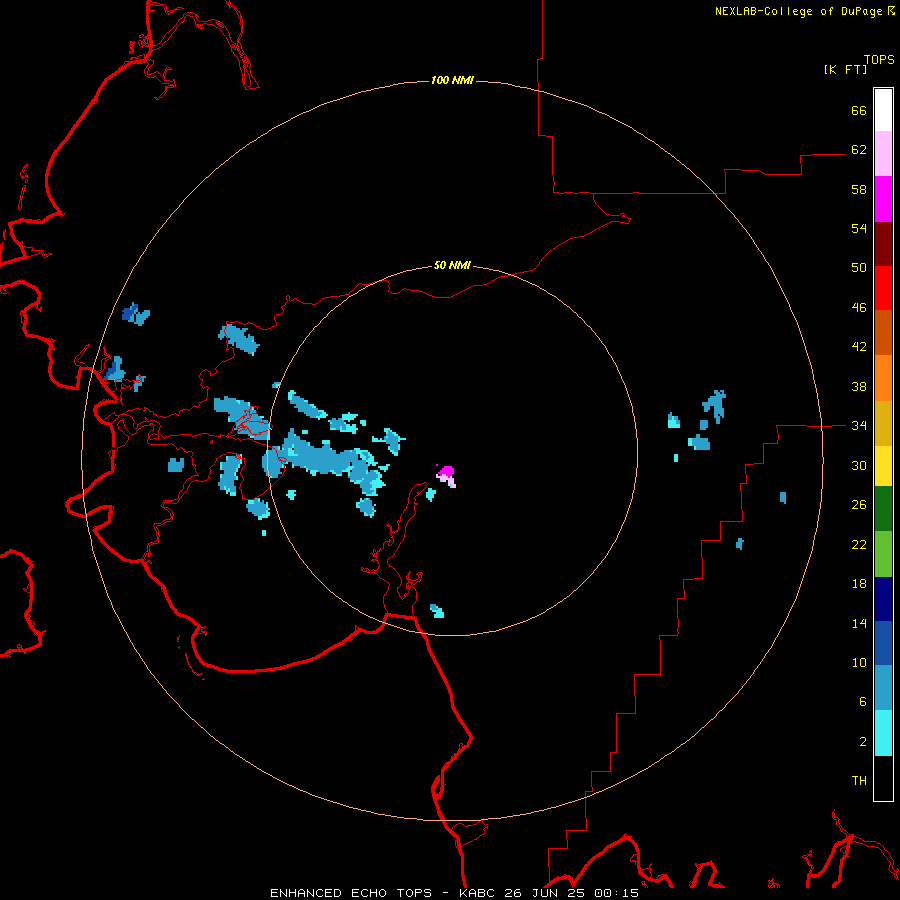The image size is (900, 900).
Task: Click the legend value 2
Action: coord(863,742)
